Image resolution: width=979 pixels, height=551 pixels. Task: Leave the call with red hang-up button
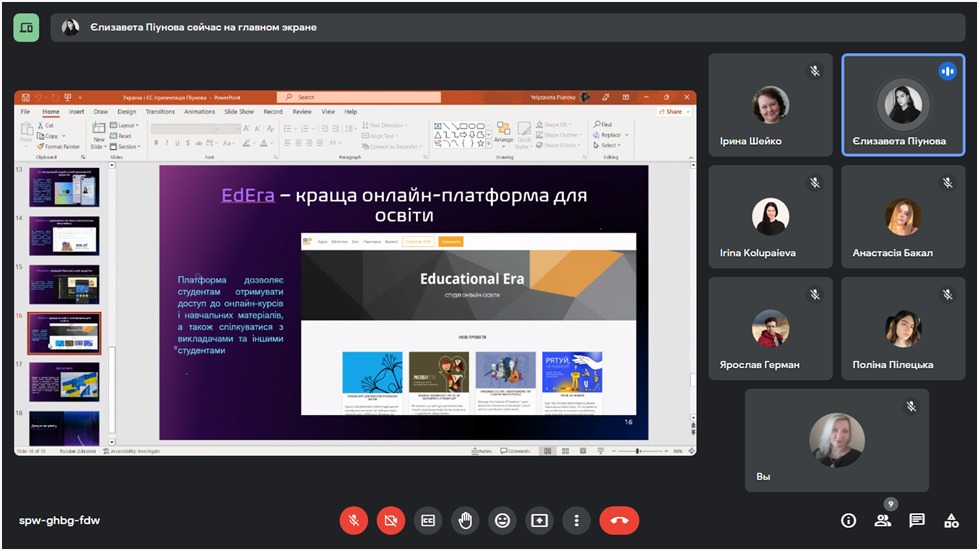point(619,520)
